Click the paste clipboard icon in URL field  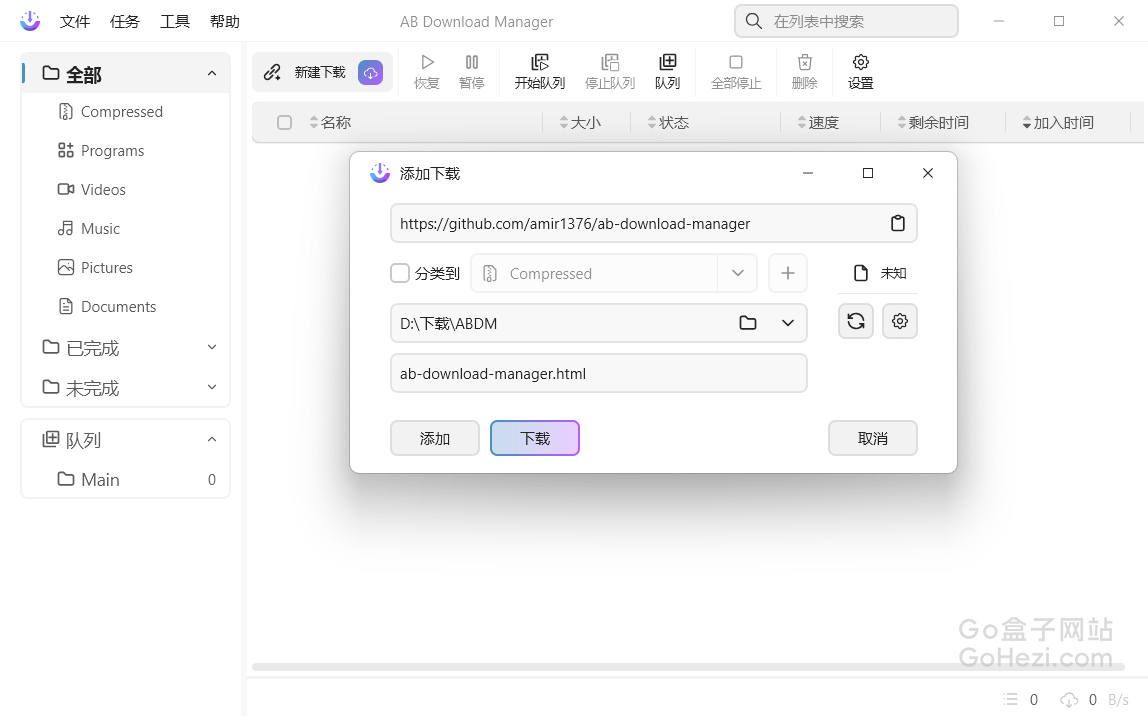[x=897, y=224]
